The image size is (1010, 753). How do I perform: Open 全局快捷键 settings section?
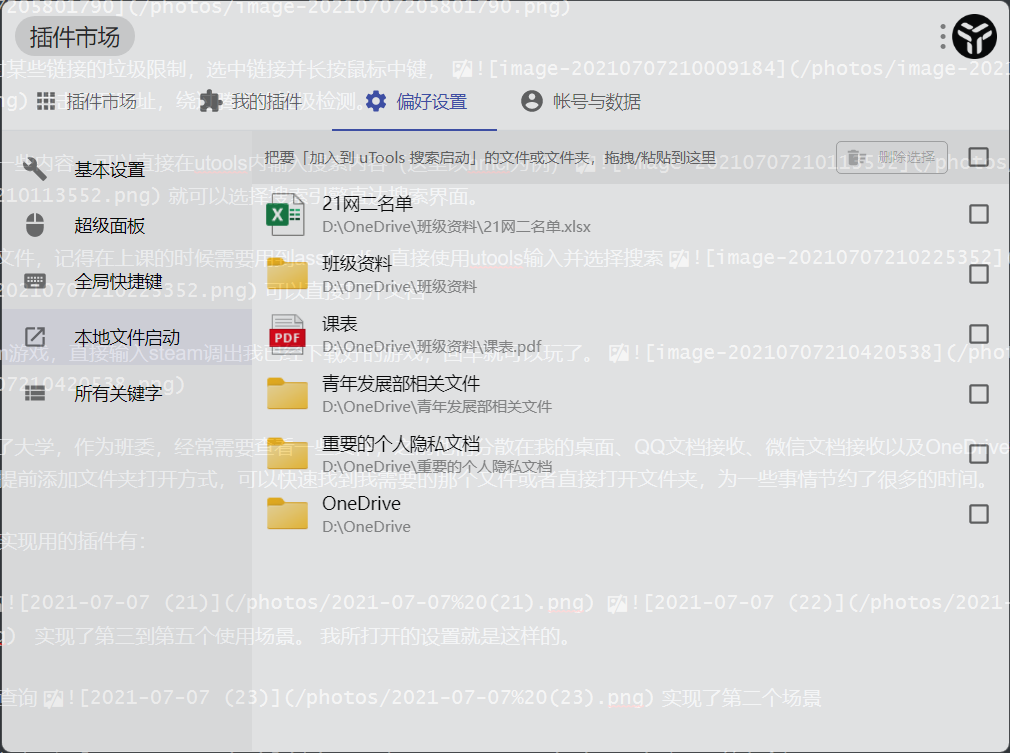point(117,281)
